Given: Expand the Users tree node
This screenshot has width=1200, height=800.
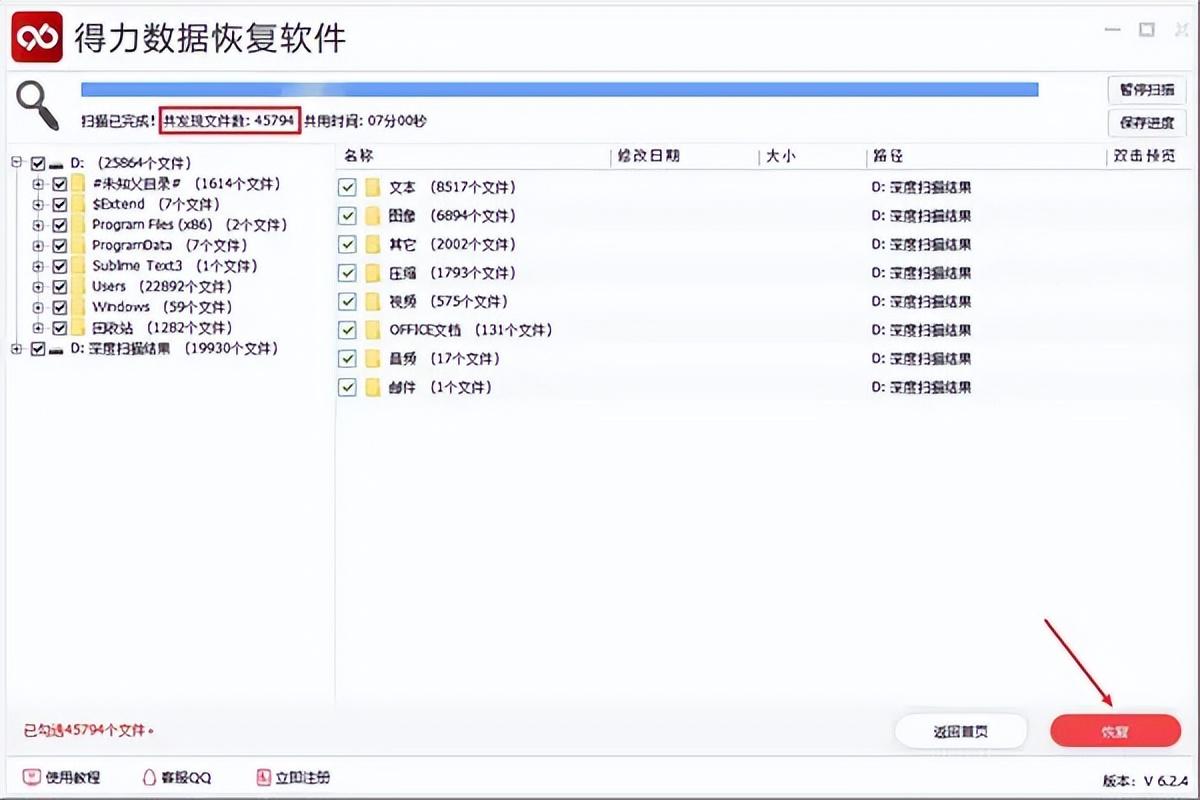Looking at the screenshot, I should pos(38,286).
